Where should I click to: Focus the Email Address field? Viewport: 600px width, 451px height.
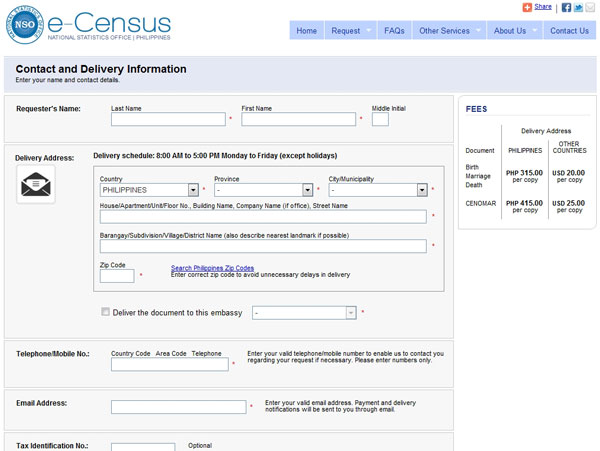point(179,407)
